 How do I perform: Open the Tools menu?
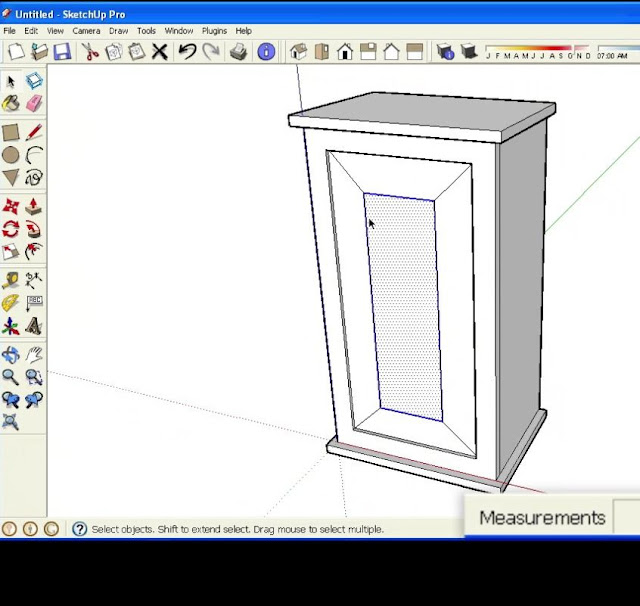[146, 31]
